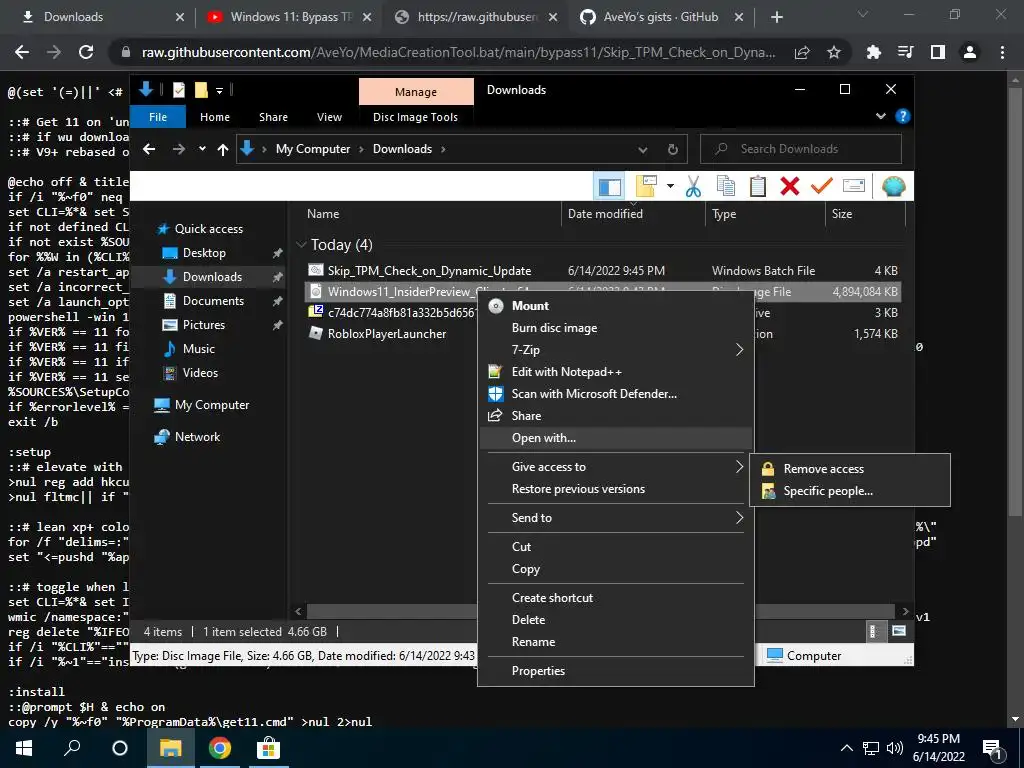Switch to AveYo's gists GitHub tab
1024x768 pixels.
pyautogui.click(x=661, y=17)
